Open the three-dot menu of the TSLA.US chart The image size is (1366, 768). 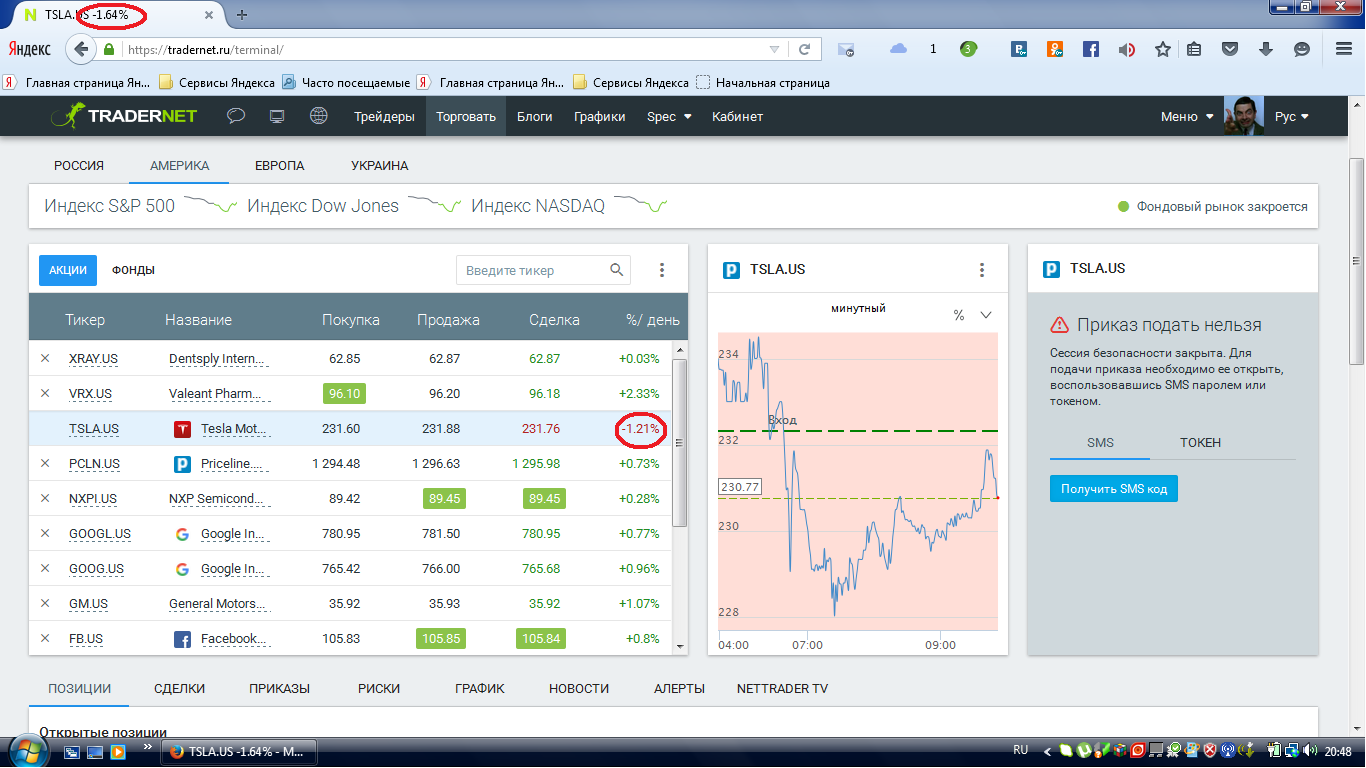tap(982, 270)
